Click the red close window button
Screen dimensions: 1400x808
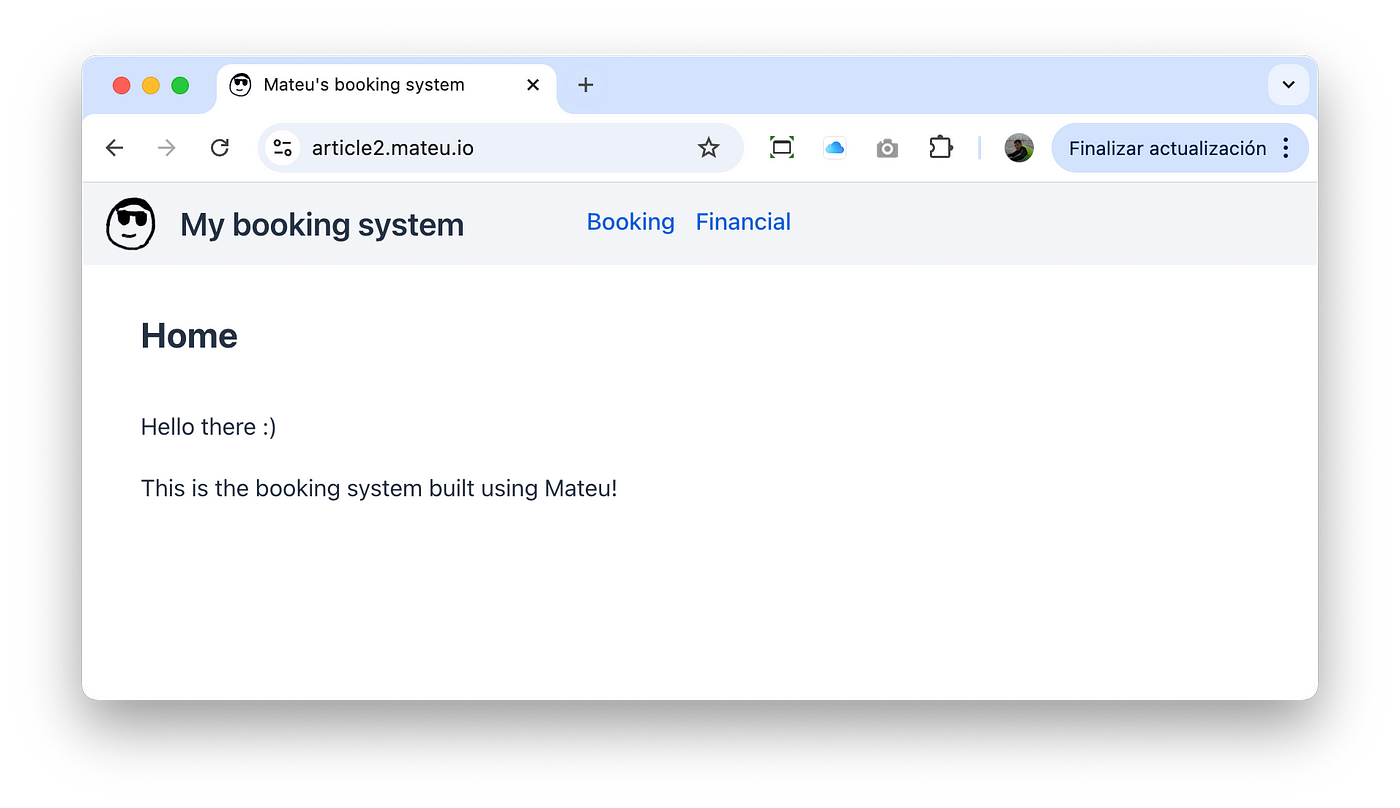[x=122, y=85]
